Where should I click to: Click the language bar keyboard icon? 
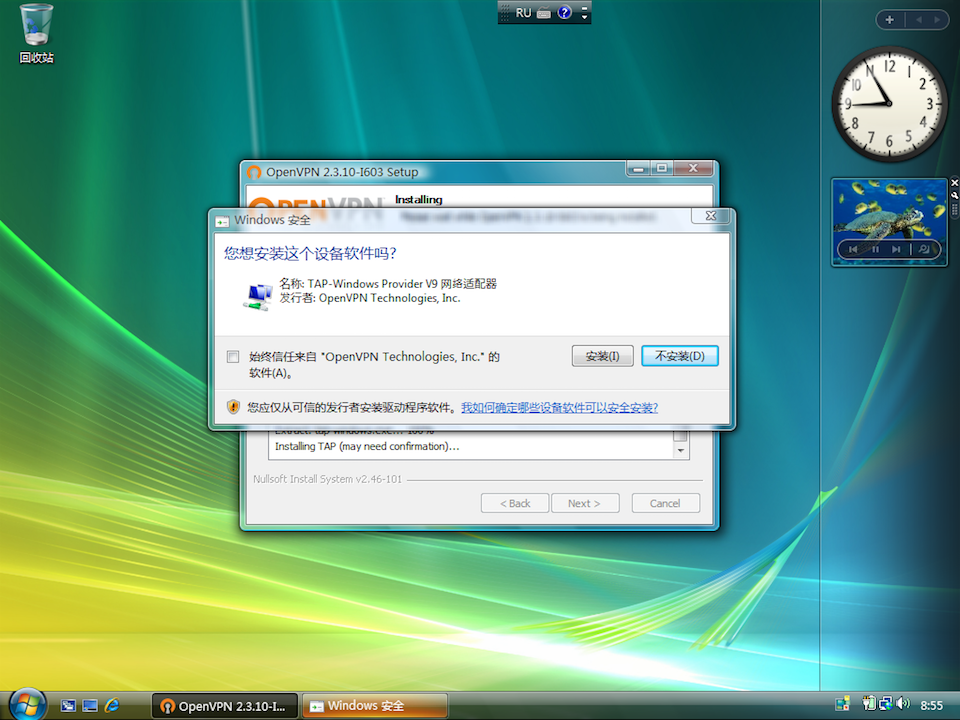(x=544, y=13)
